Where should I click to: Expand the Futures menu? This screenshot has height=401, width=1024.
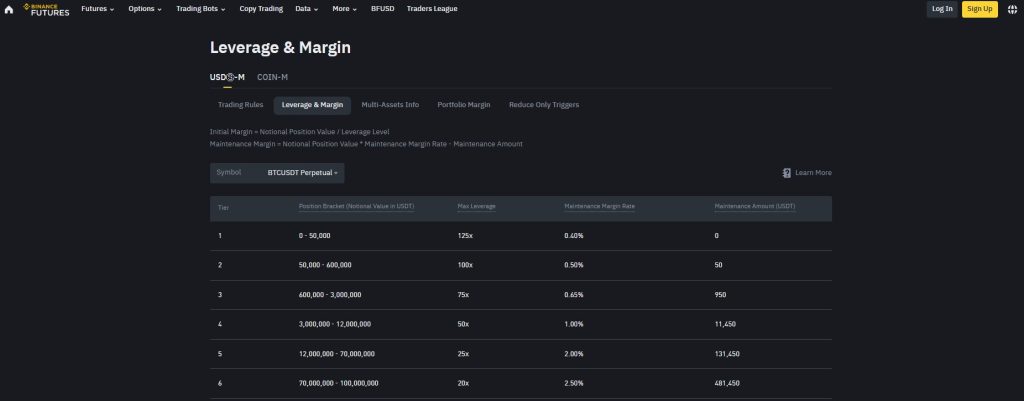pos(97,9)
